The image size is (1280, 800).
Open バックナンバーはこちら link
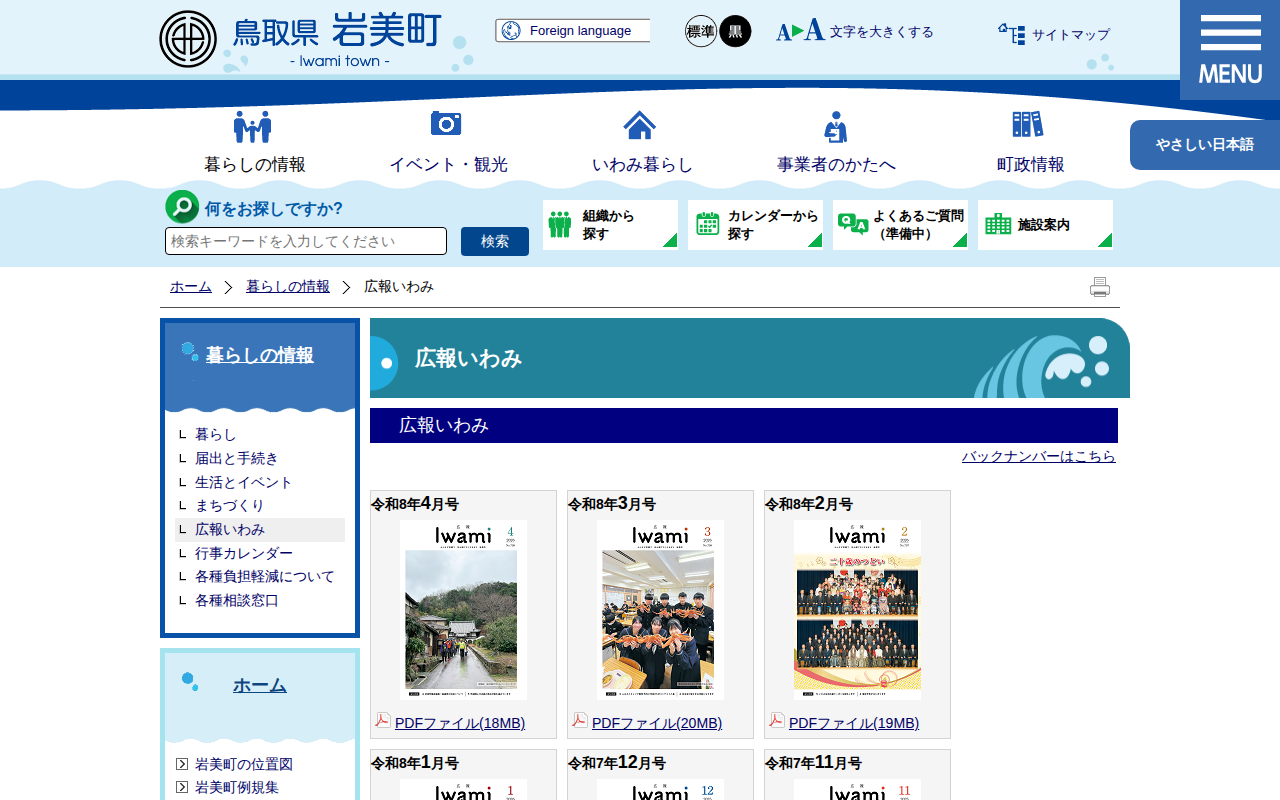pyautogui.click(x=1039, y=456)
